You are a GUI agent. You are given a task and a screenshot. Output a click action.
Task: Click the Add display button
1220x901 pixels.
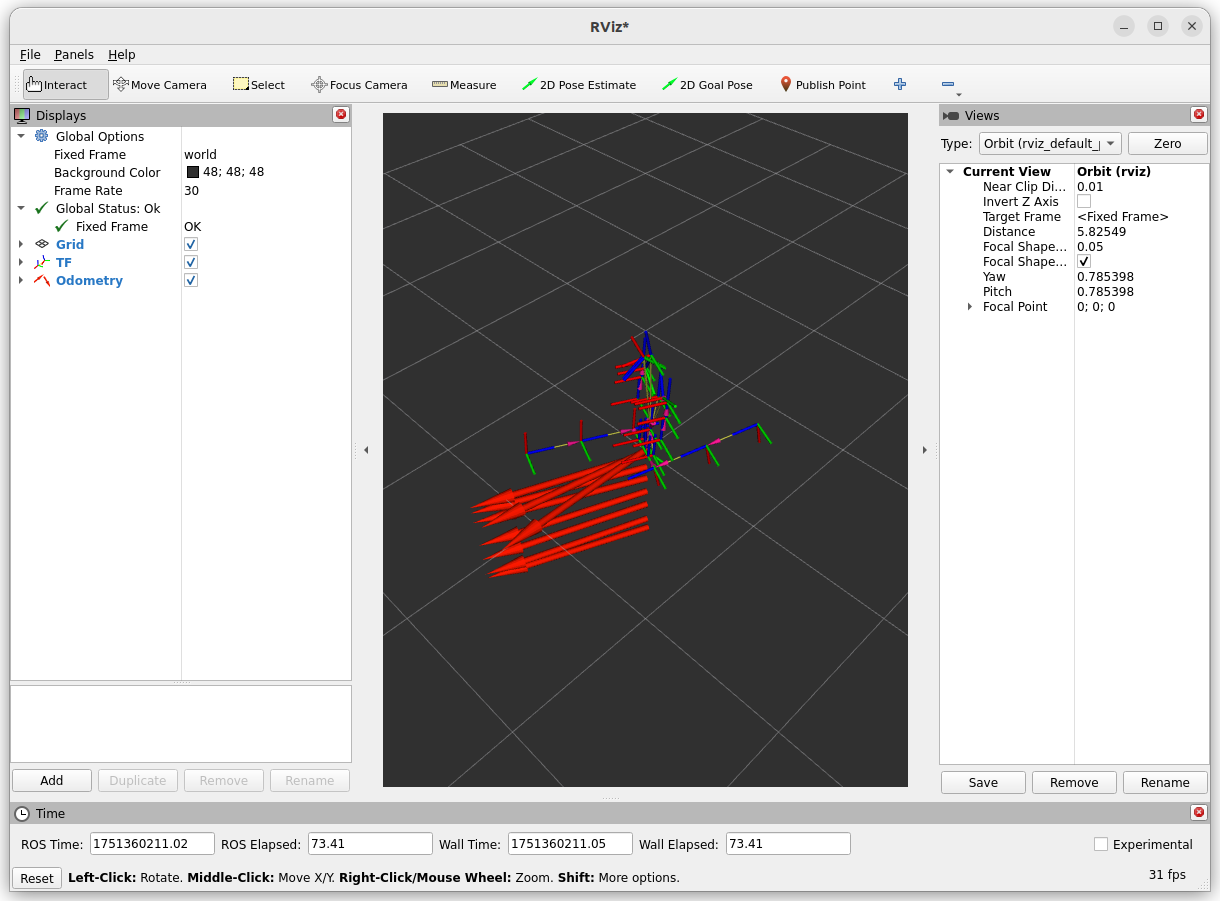point(52,780)
